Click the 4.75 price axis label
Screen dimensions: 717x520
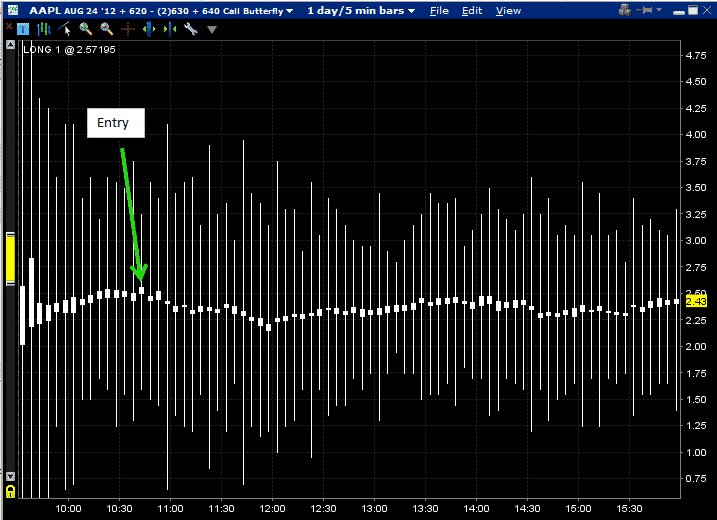[x=696, y=55]
